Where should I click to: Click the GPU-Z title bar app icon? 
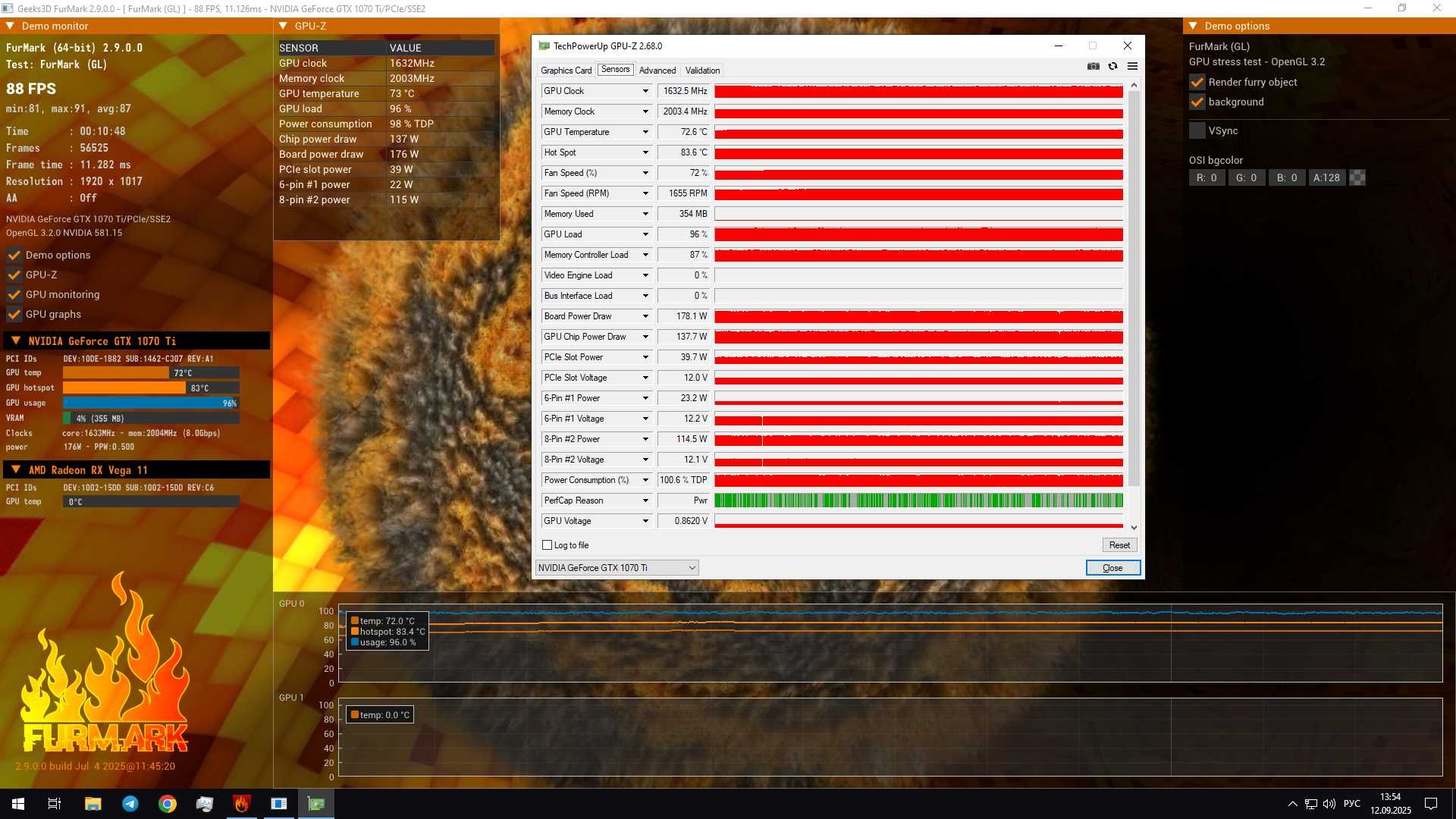pyautogui.click(x=544, y=46)
